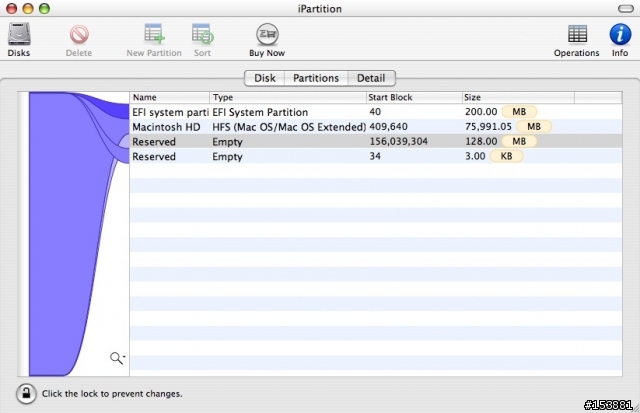Sort by the Name column header

170,97
